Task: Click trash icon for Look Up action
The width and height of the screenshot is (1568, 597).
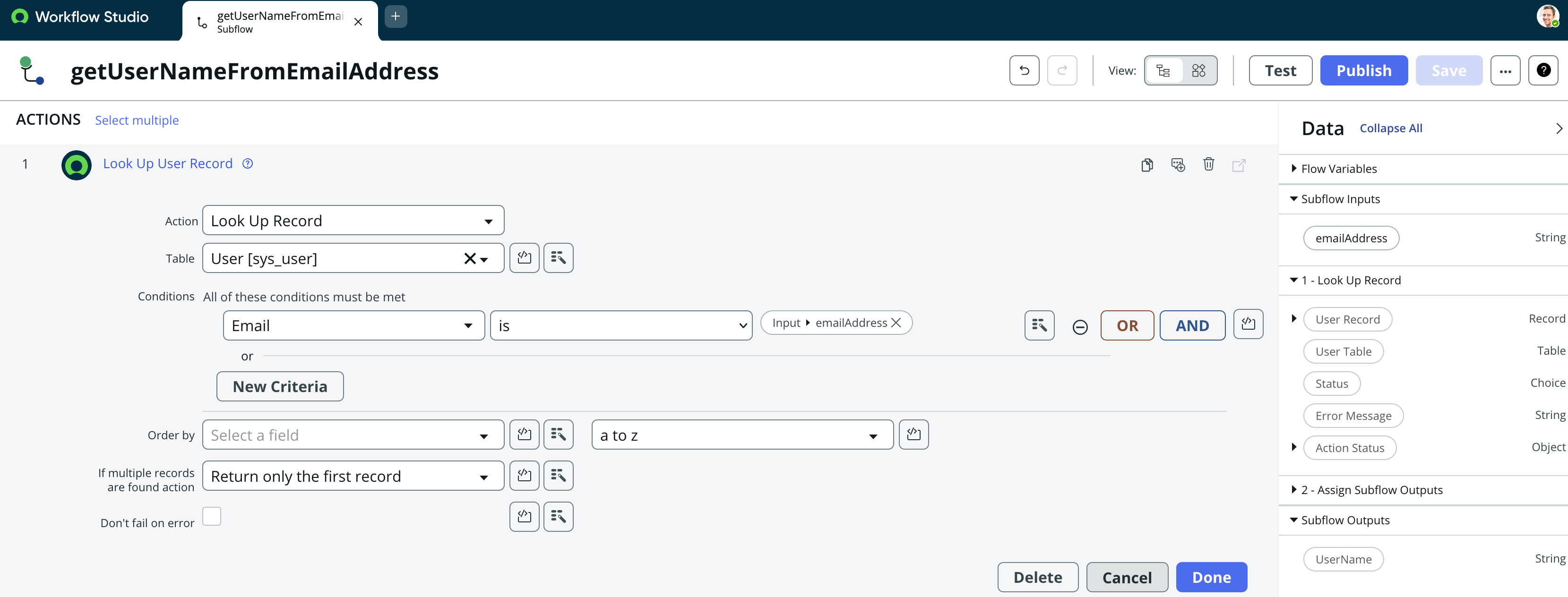Action: (1208, 164)
